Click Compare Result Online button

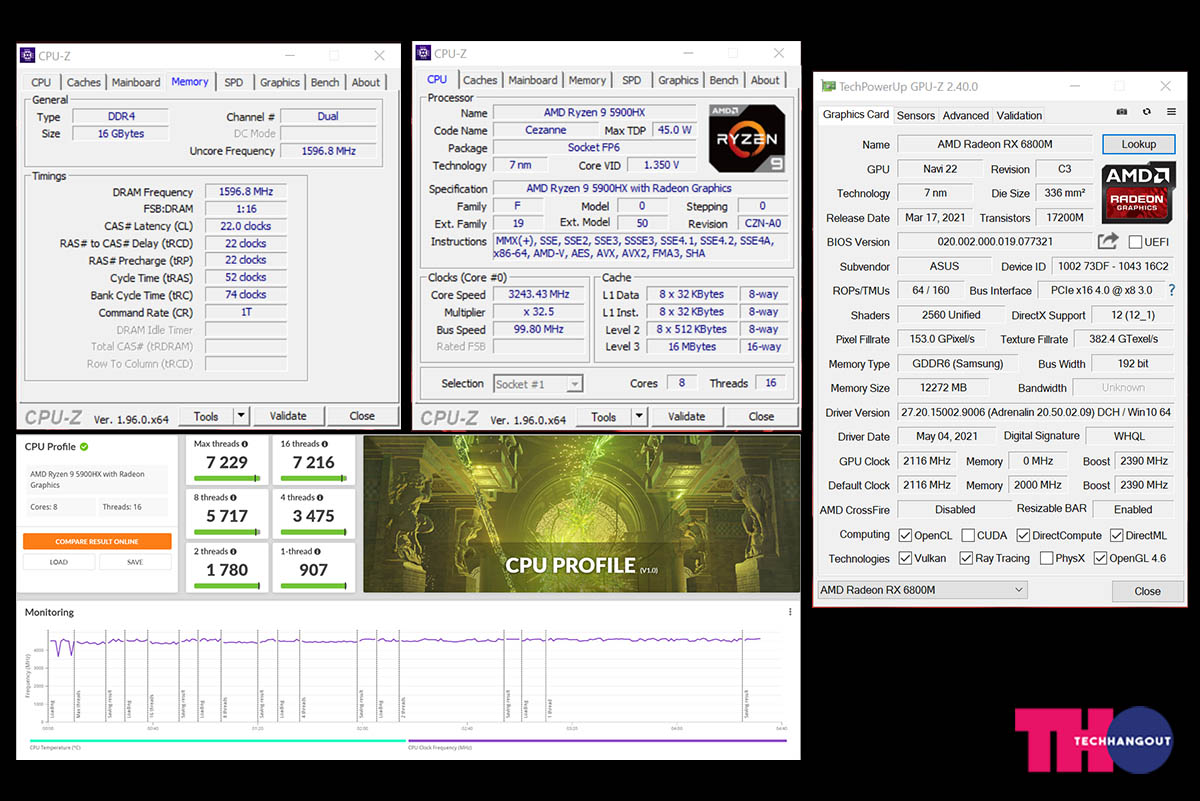point(97,541)
